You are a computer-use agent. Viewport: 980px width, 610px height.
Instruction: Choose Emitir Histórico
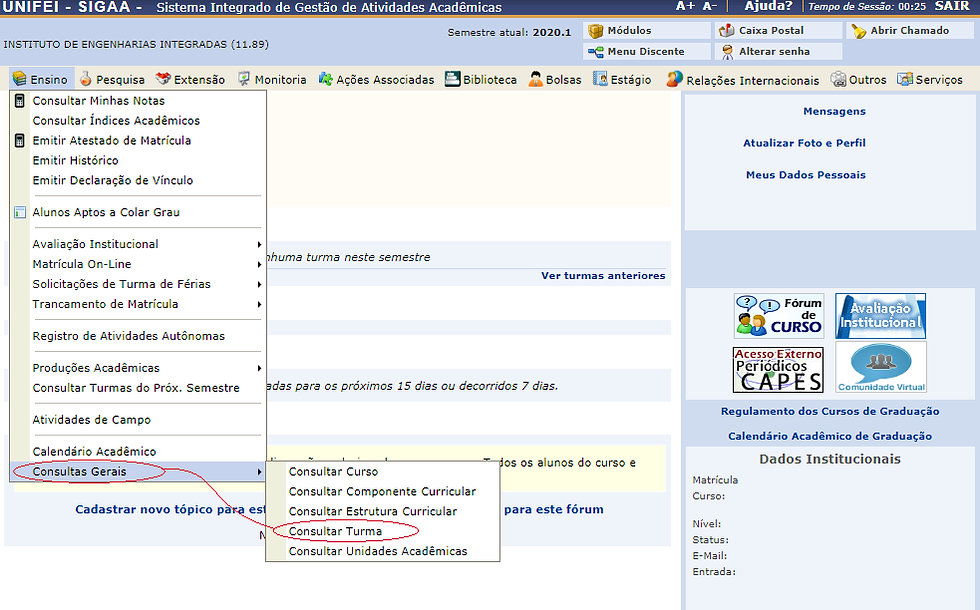pyautogui.click(x=76, y=161)
